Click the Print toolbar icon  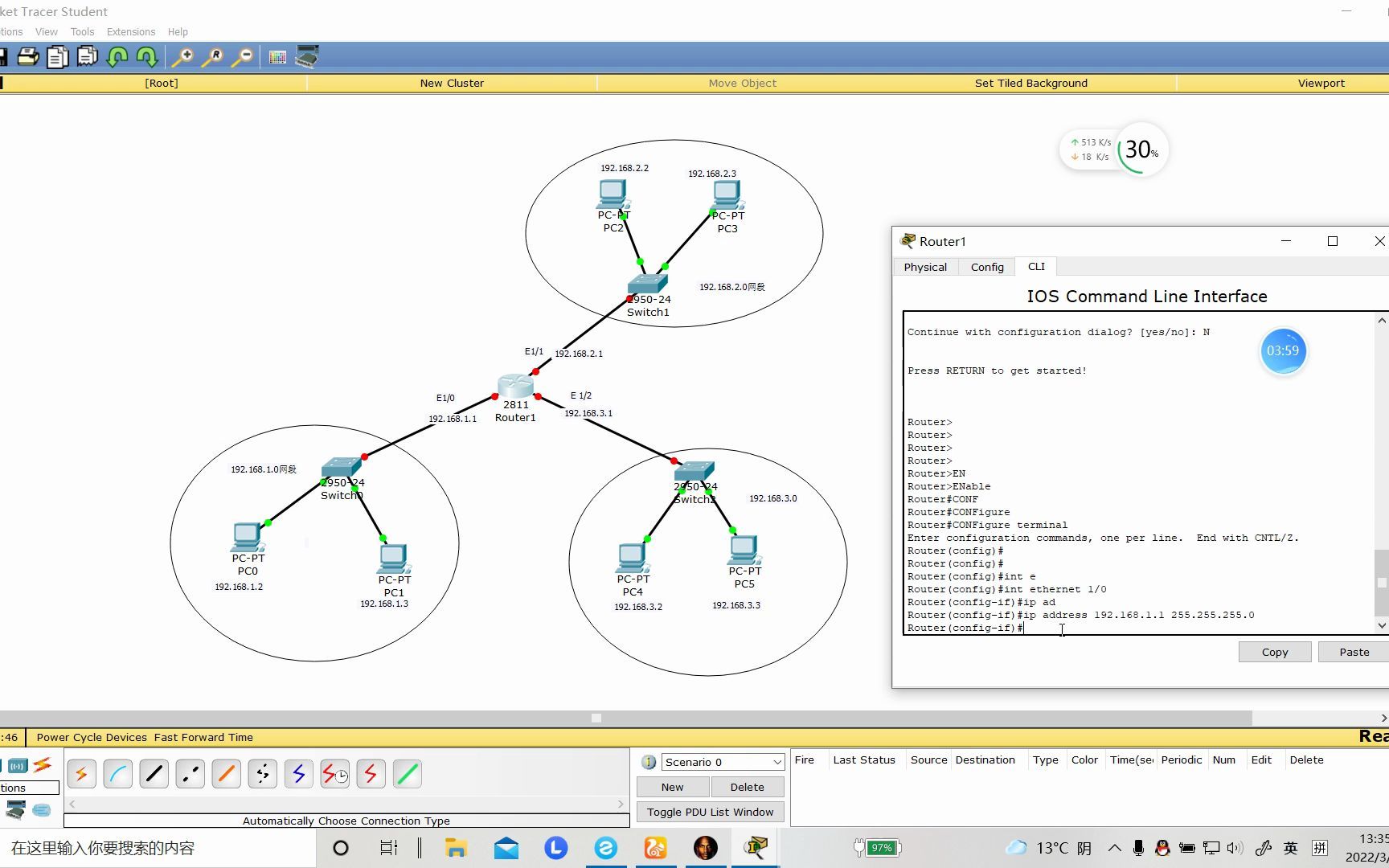28,56
